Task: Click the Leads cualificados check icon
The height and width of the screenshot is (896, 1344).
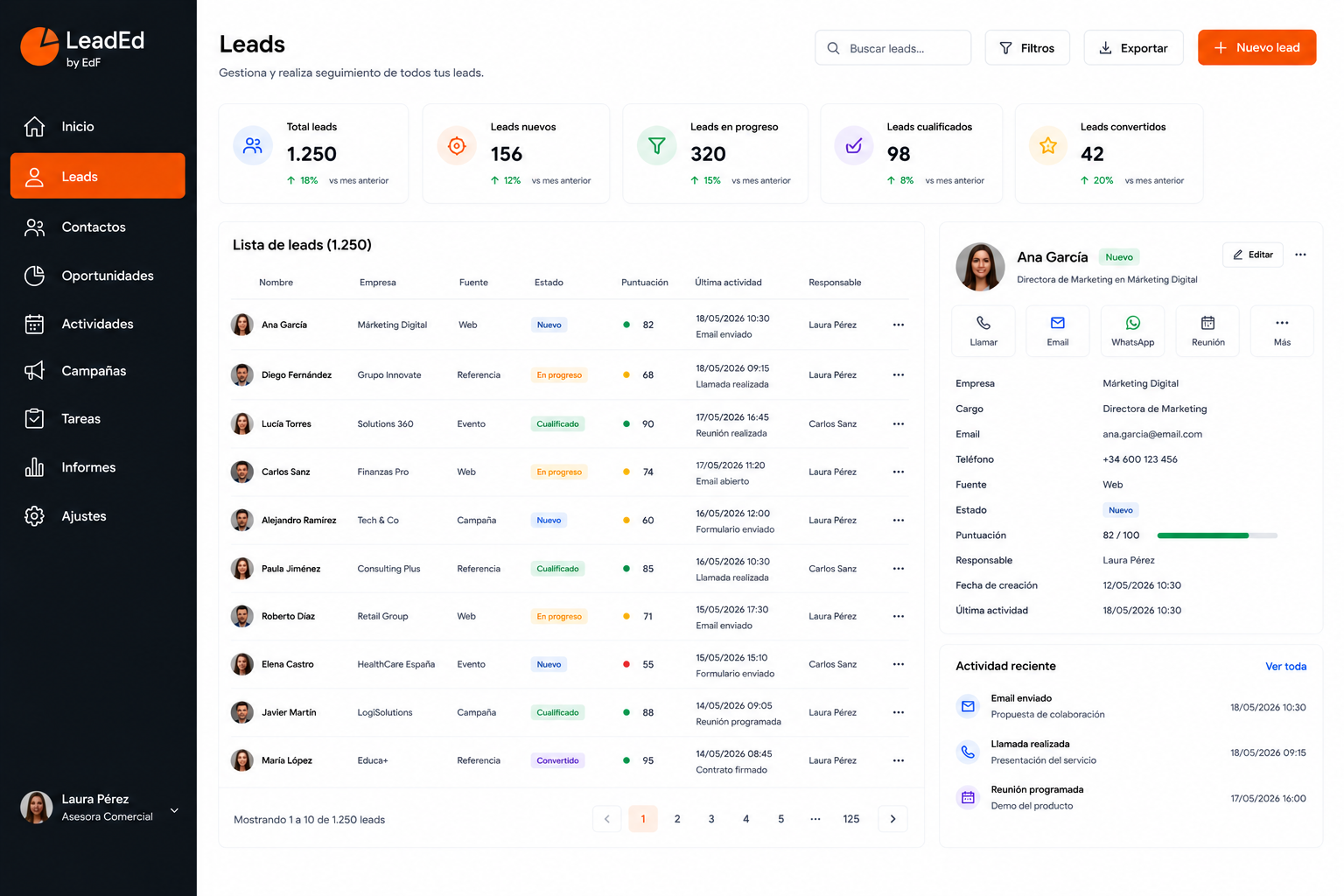Action: (854, 146)
